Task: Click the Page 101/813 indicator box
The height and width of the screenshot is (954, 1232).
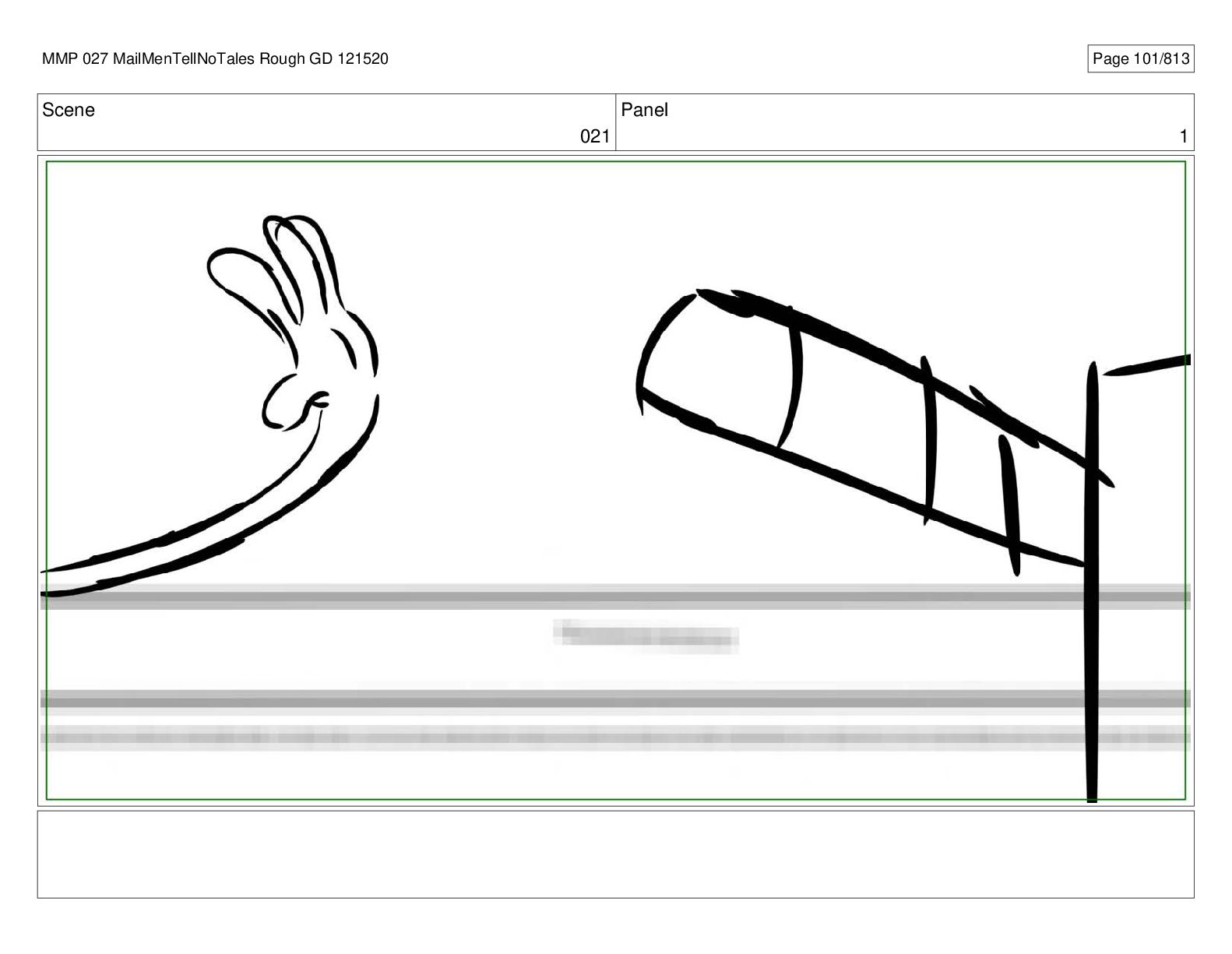Action: click(x=1140, y=59)
